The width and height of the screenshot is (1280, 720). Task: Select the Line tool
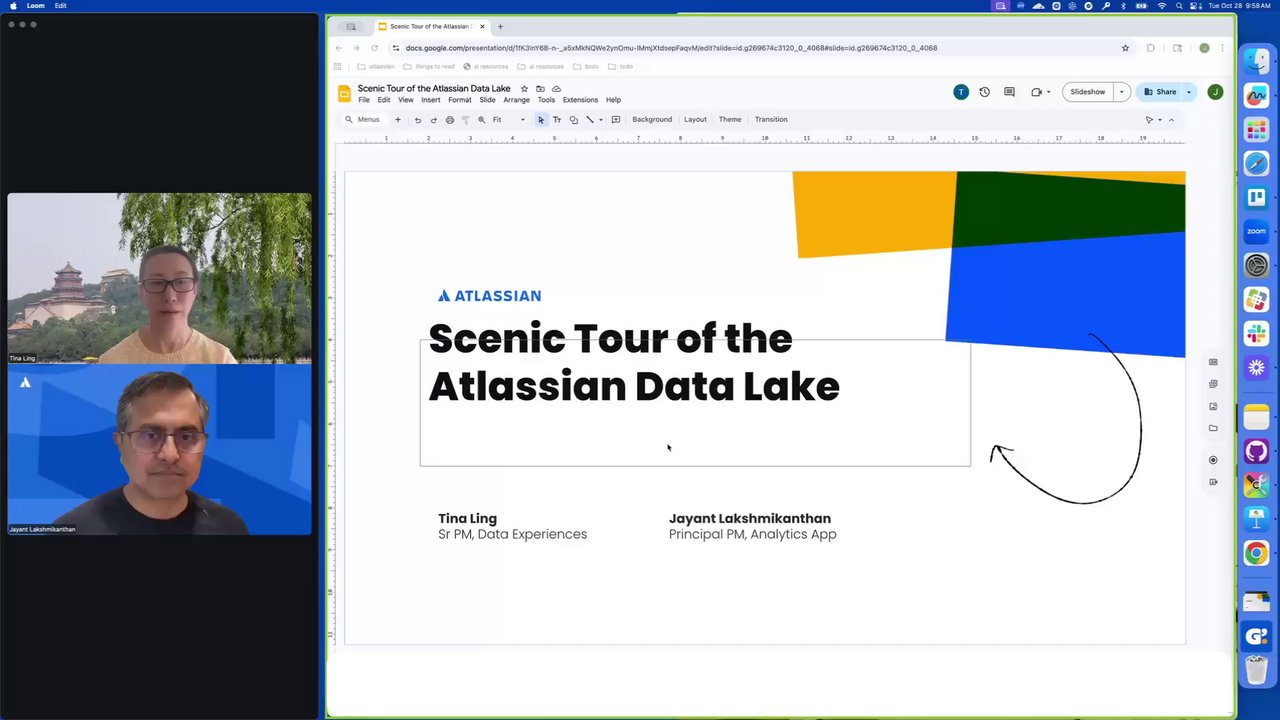[589, 120]
